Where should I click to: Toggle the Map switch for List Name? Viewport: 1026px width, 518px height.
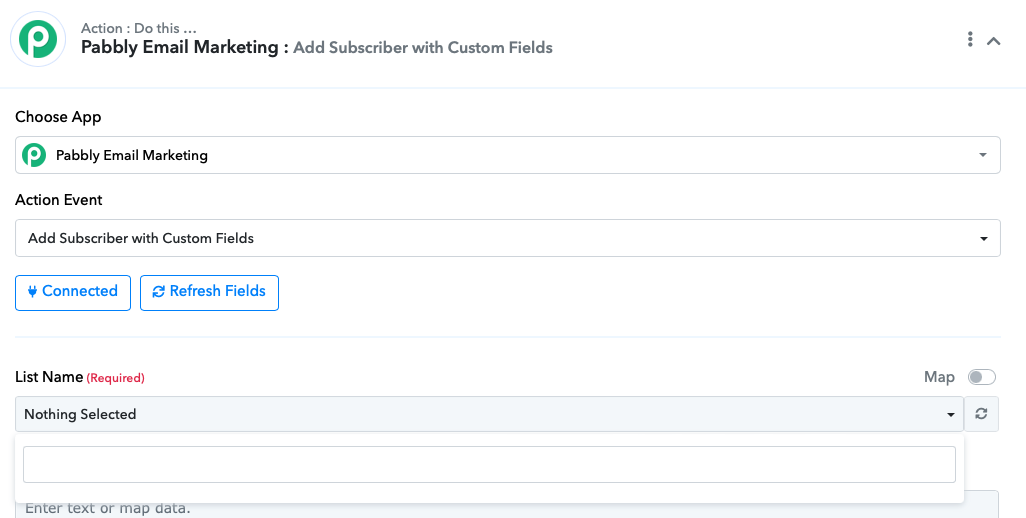click(982, 377)
